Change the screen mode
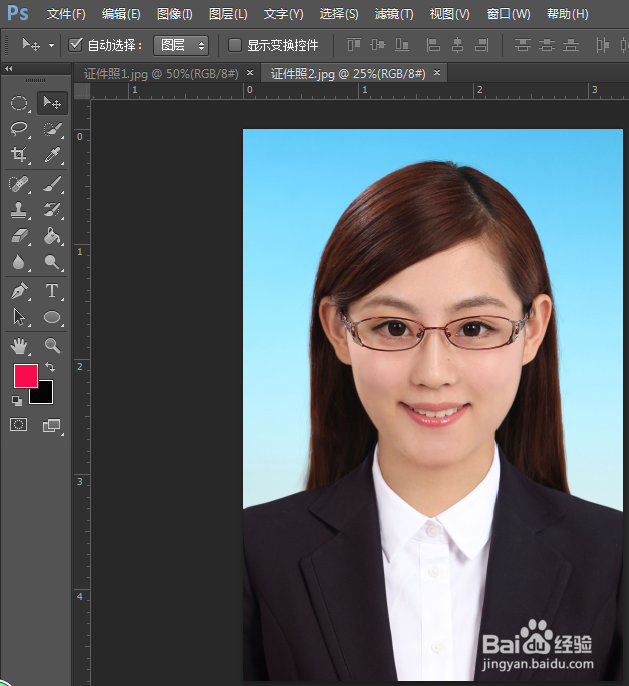 click(52, 425)
